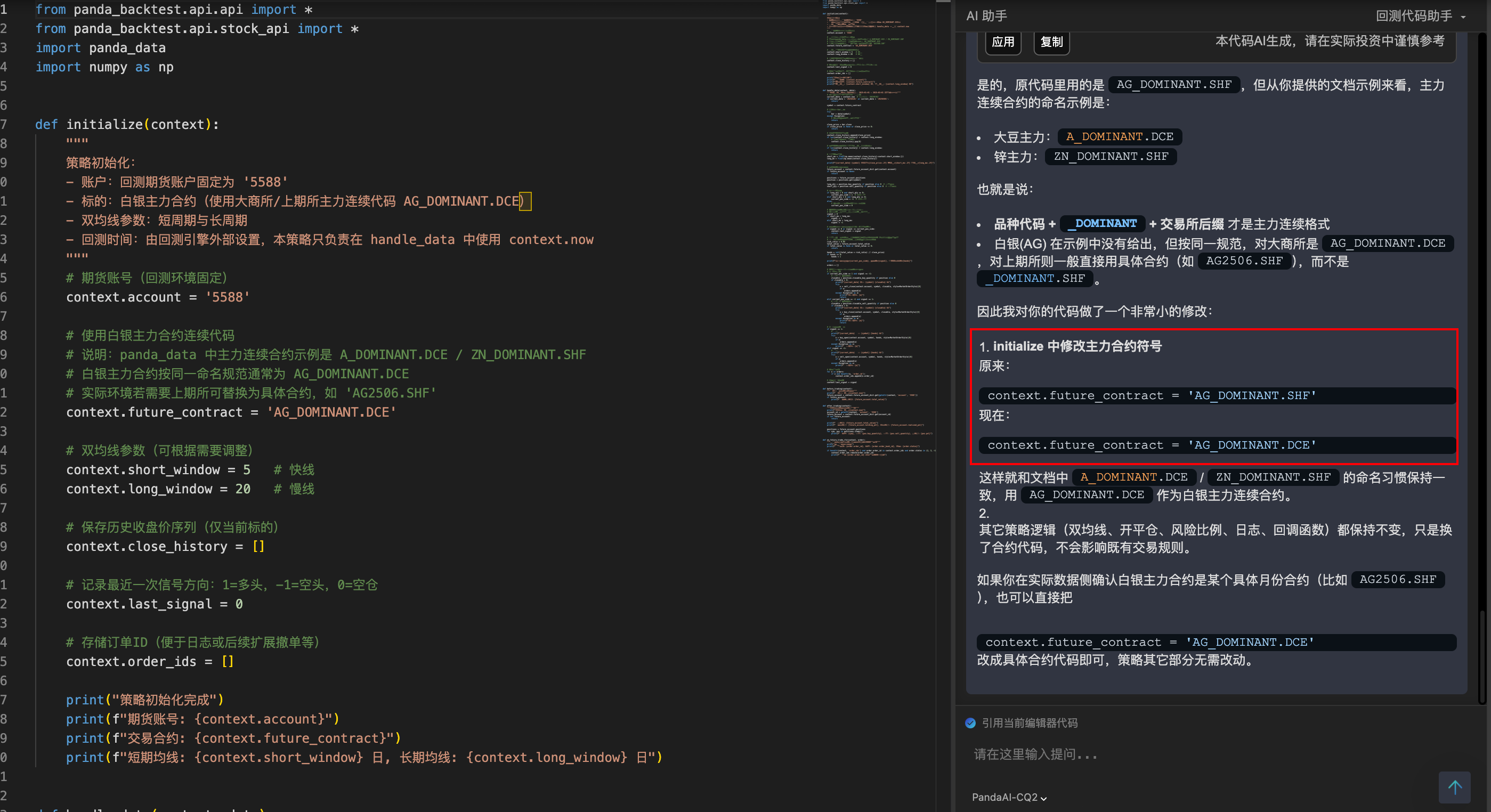Screen dimensions: 1491x812
Task: Click the 应用 button
Action: coord(1003,42)
